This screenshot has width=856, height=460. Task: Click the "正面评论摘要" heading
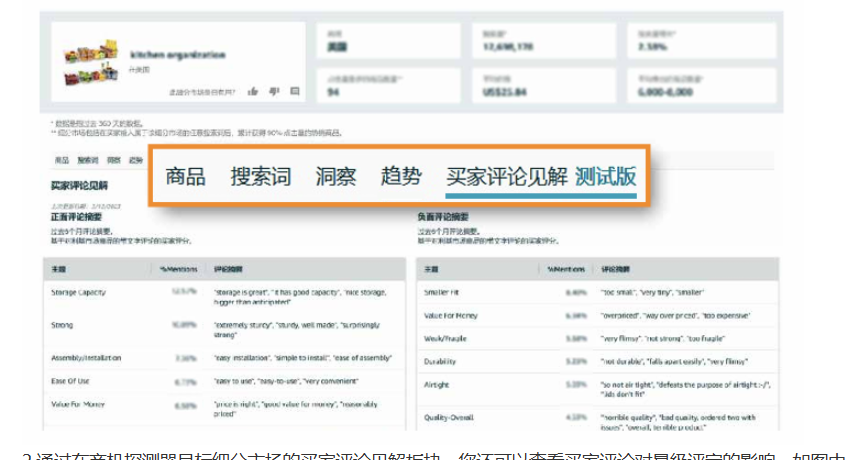[76, 217]
